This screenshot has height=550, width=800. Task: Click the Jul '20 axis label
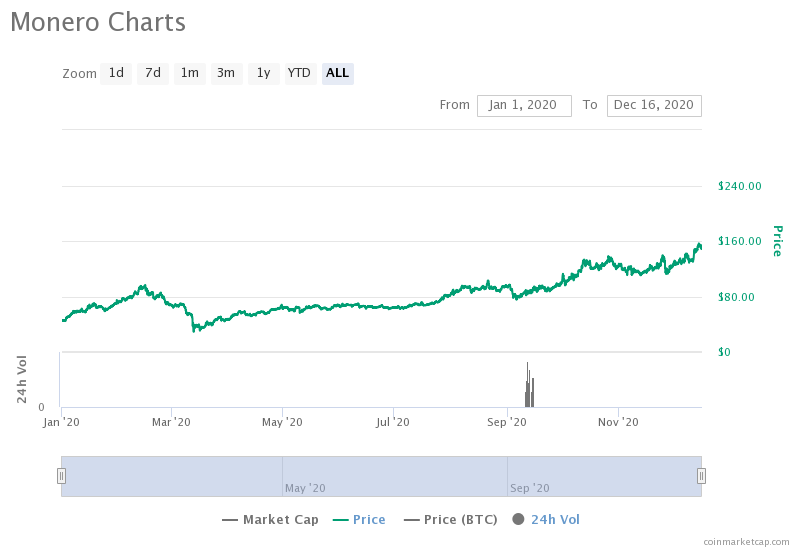392,422
